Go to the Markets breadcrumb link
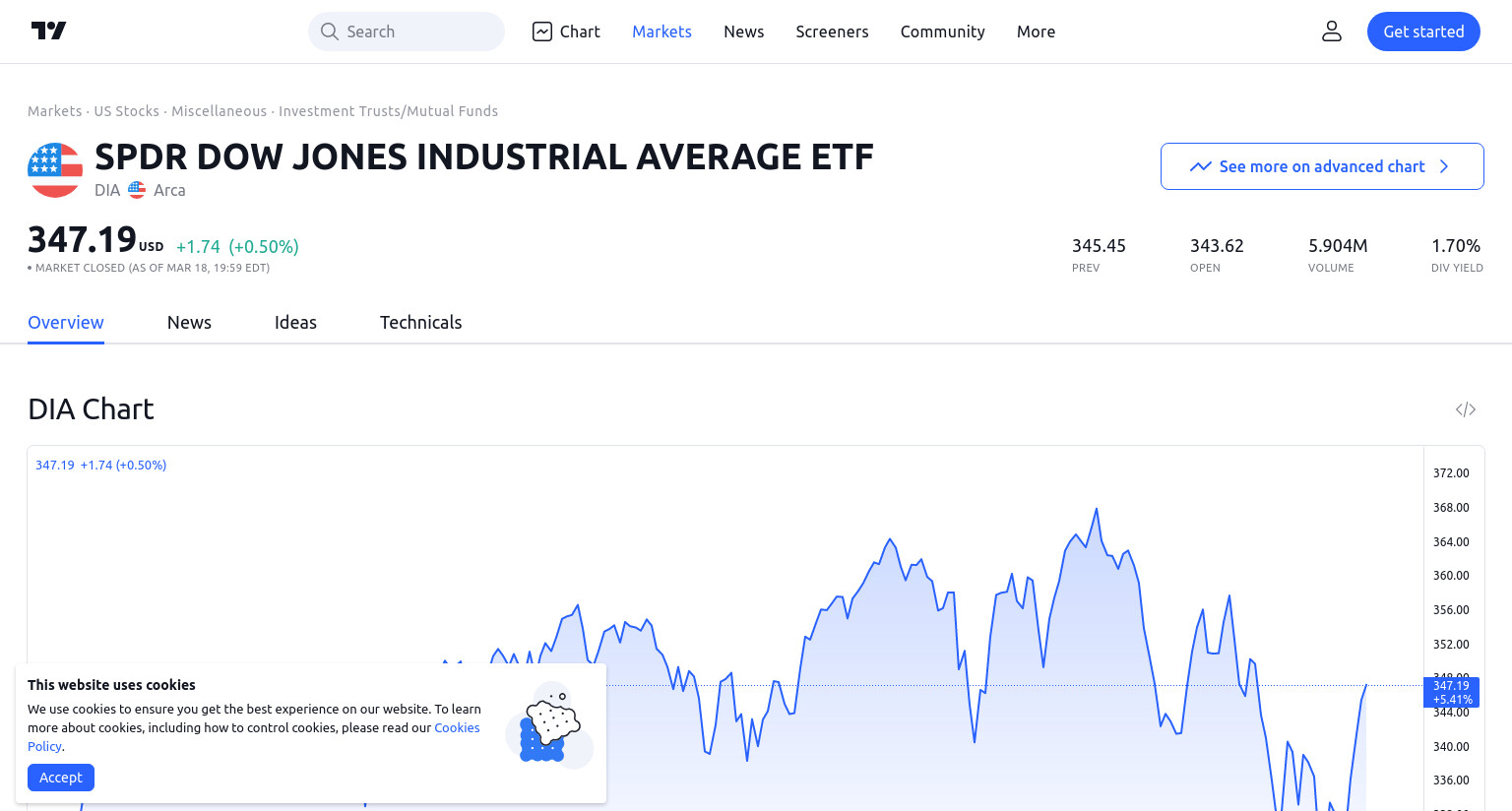The height and width of the screenshot is (811, 1512). pos(55,111)
